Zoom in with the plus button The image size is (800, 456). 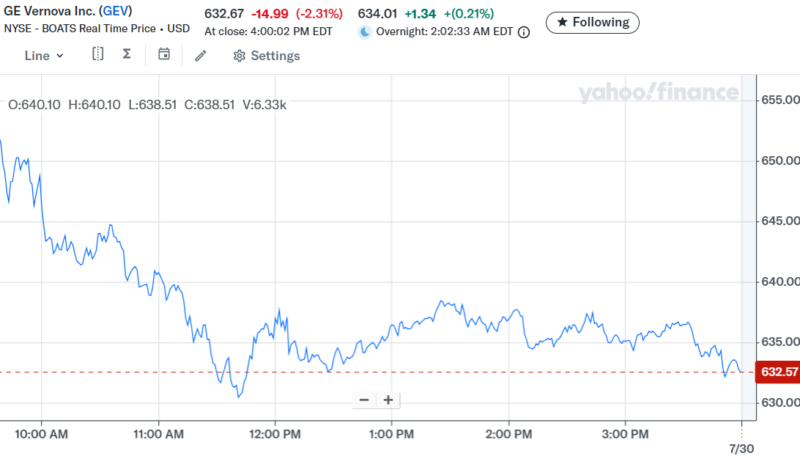pyautogui.click(x=388, y=400)
